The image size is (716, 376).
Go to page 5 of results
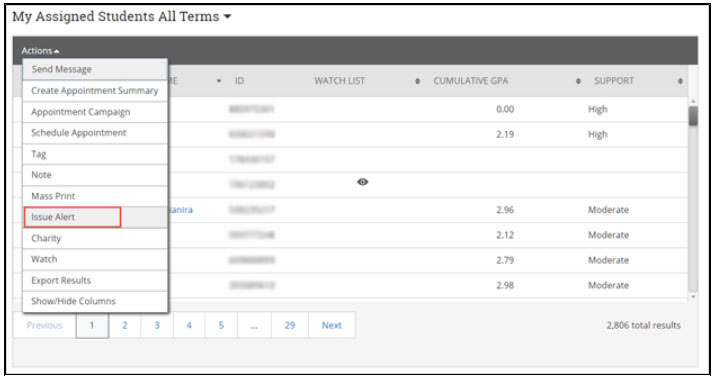pos(221,325)
